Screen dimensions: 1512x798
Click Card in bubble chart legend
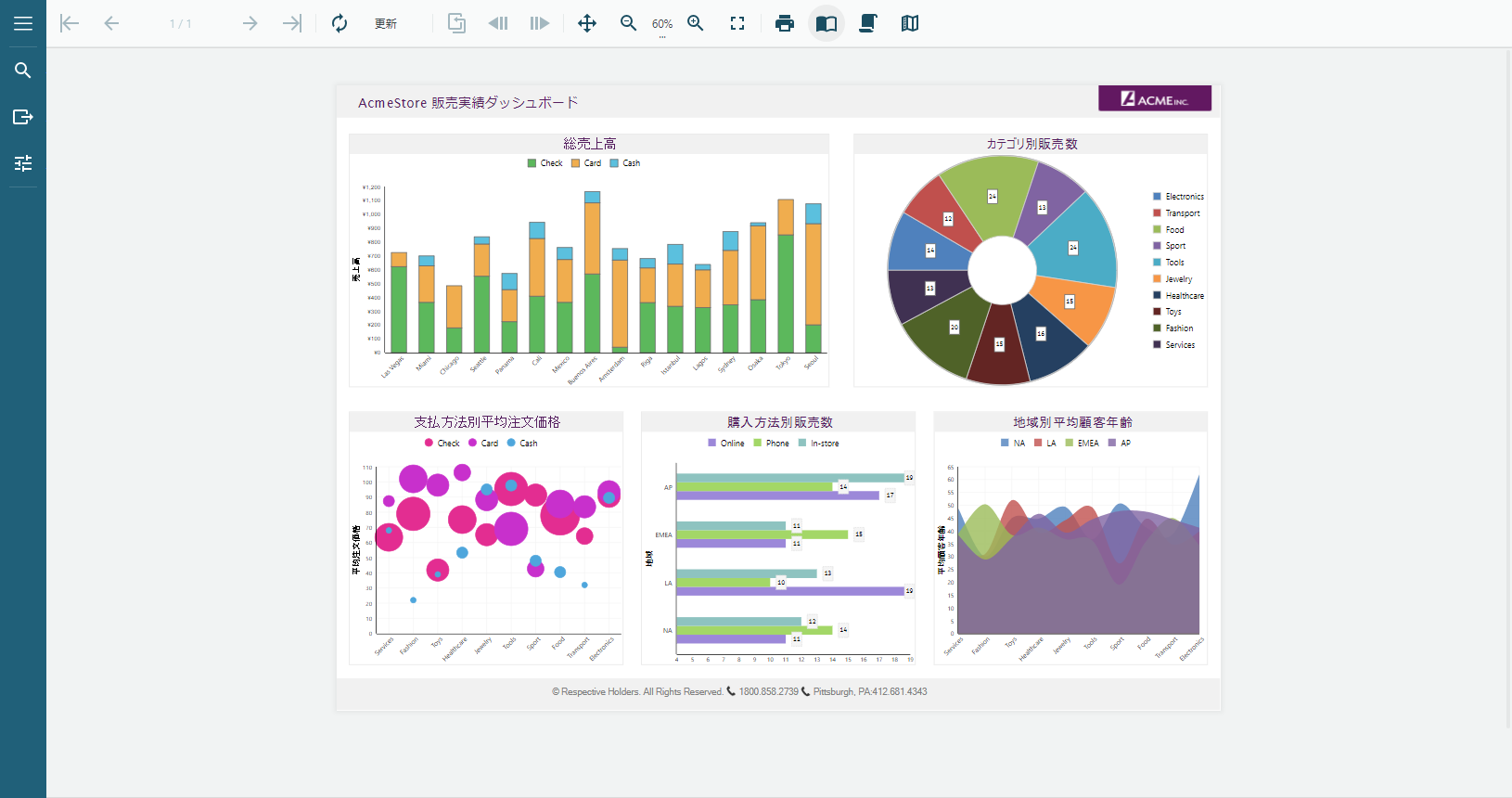tap(490, 444)
